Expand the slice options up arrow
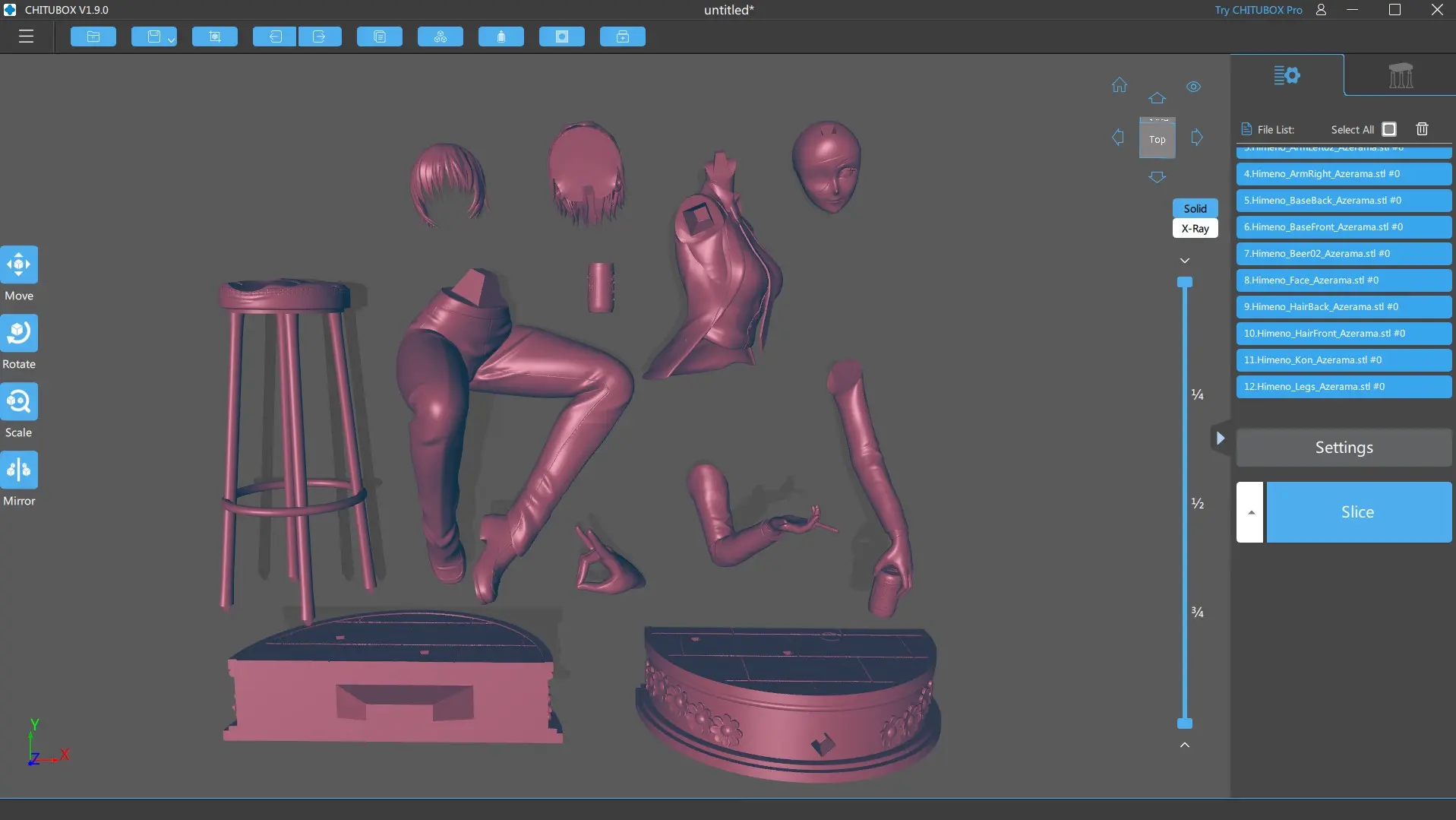1456x820 pixels. point(1250,512)
